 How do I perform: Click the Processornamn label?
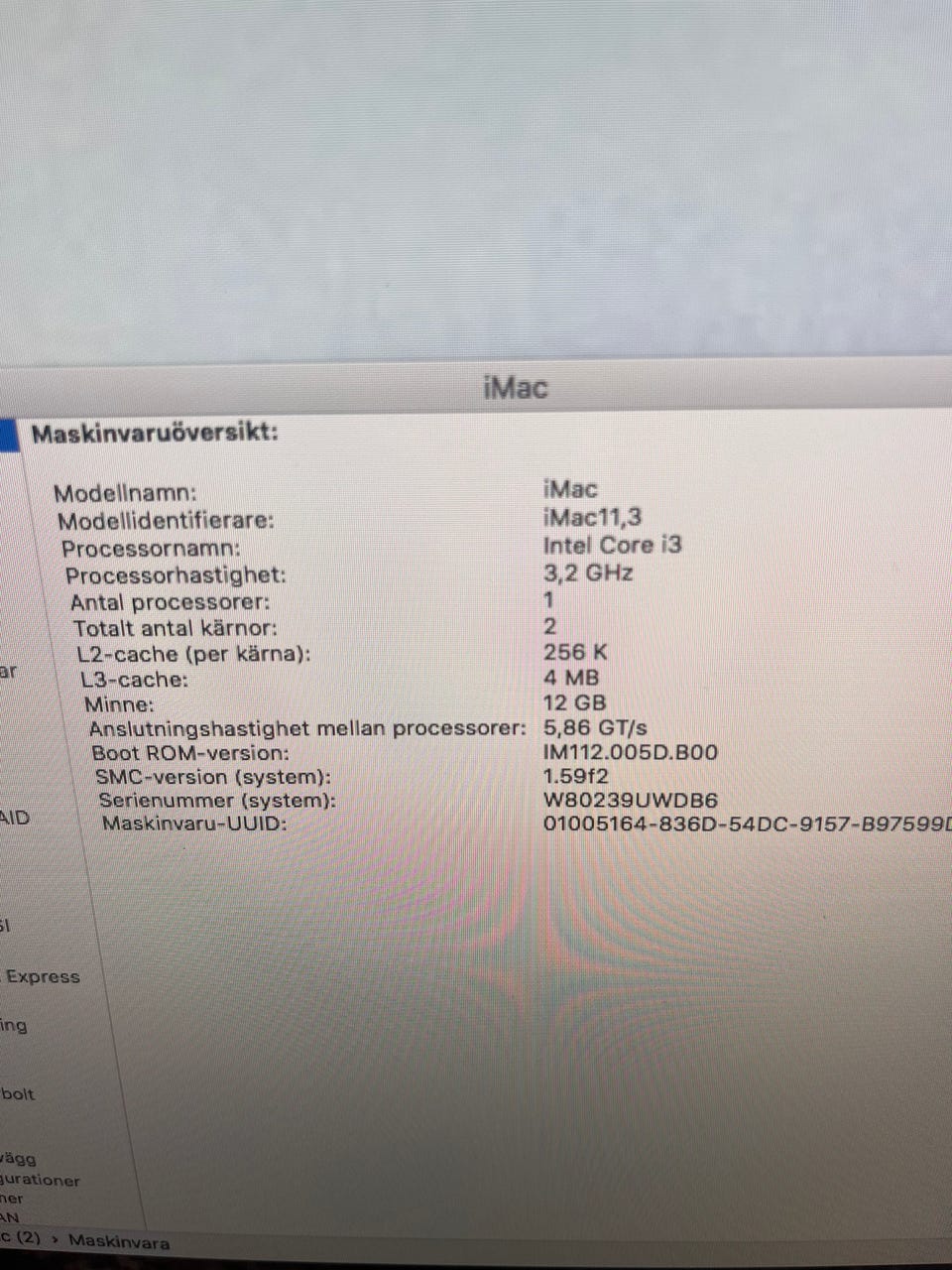(151, 549)
